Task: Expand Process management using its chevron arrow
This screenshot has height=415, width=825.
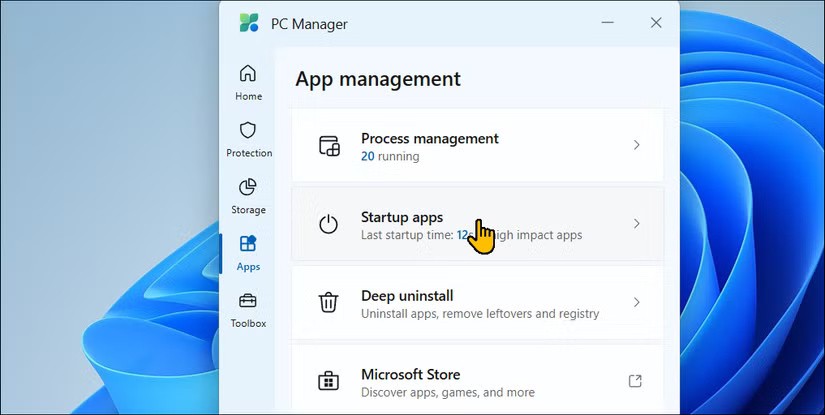Action: click(x=636, y=146)
